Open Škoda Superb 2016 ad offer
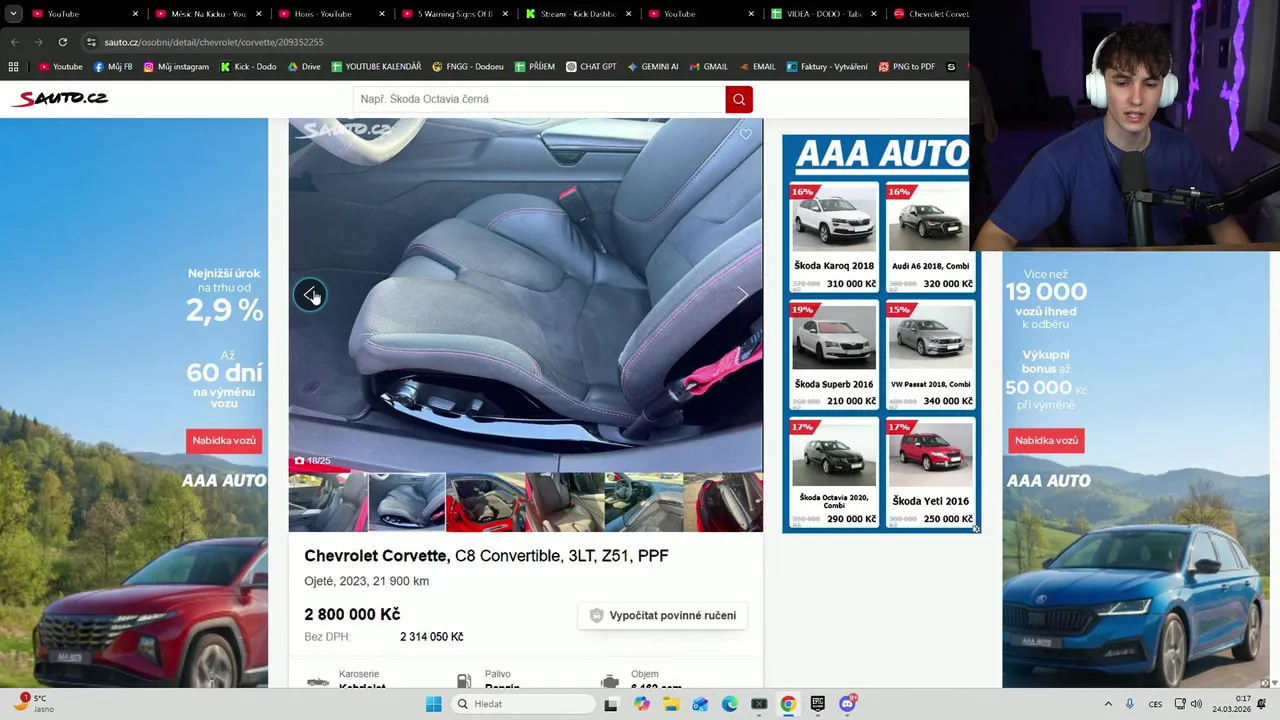This screenshot has width=1280, height=720. tap(834, 355)
